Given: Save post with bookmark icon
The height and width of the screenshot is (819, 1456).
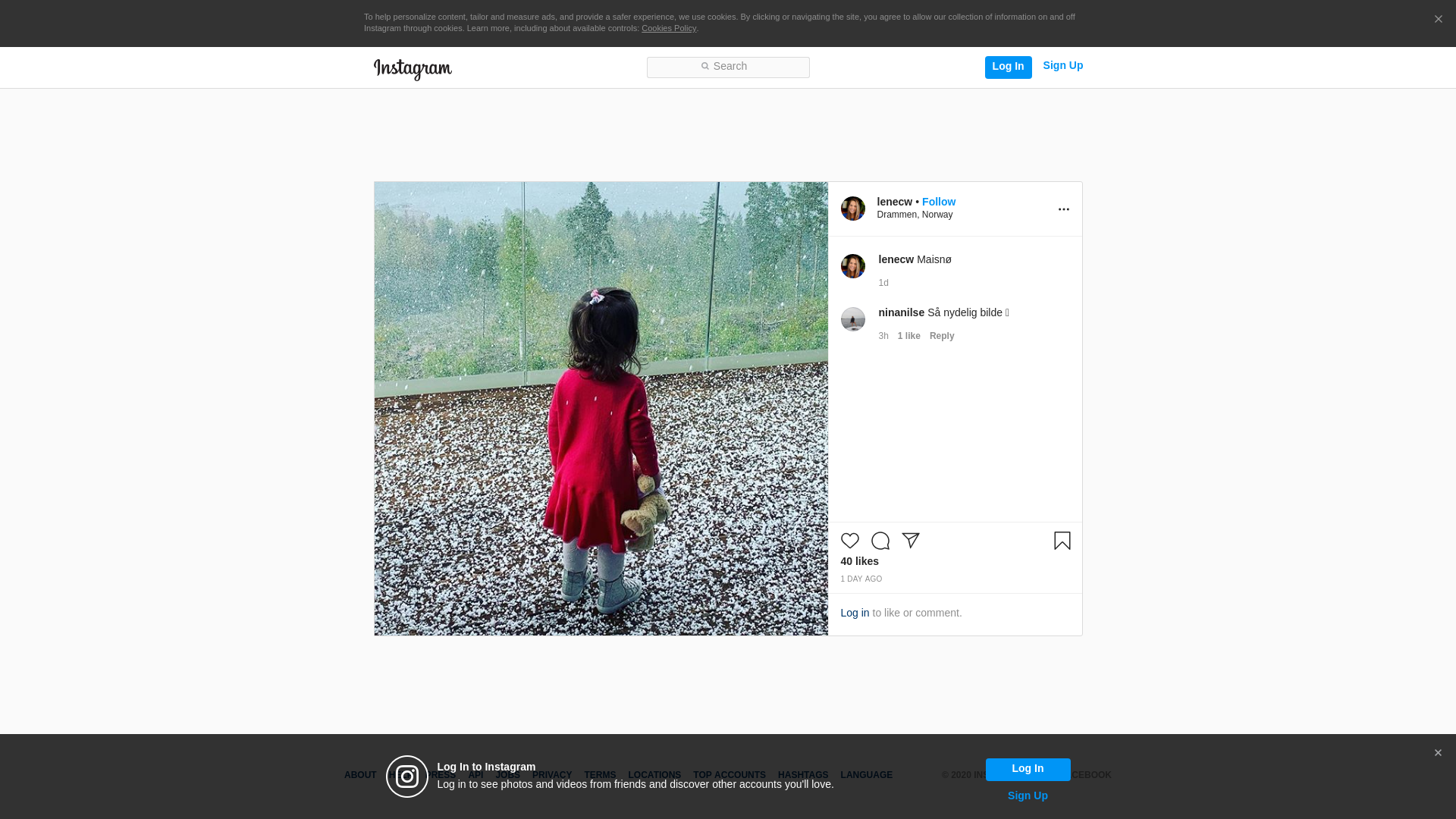Looking at the screenshot, I should [1062, 541].
